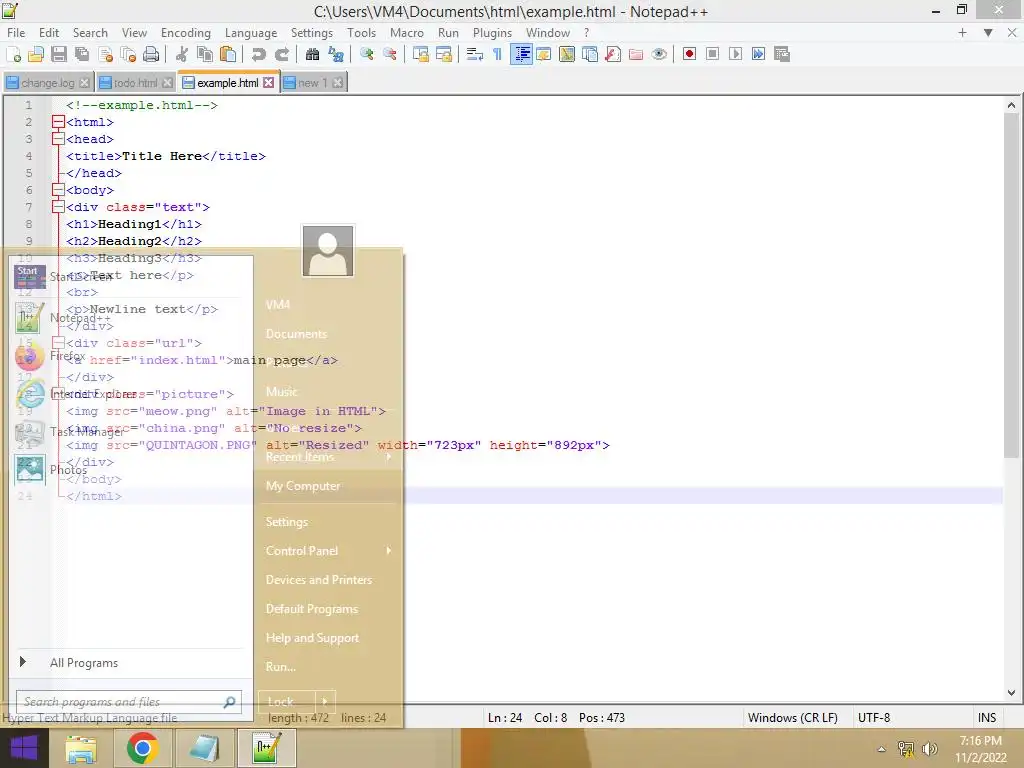
Task: Open the Language menu
Action: coord(251,33)
